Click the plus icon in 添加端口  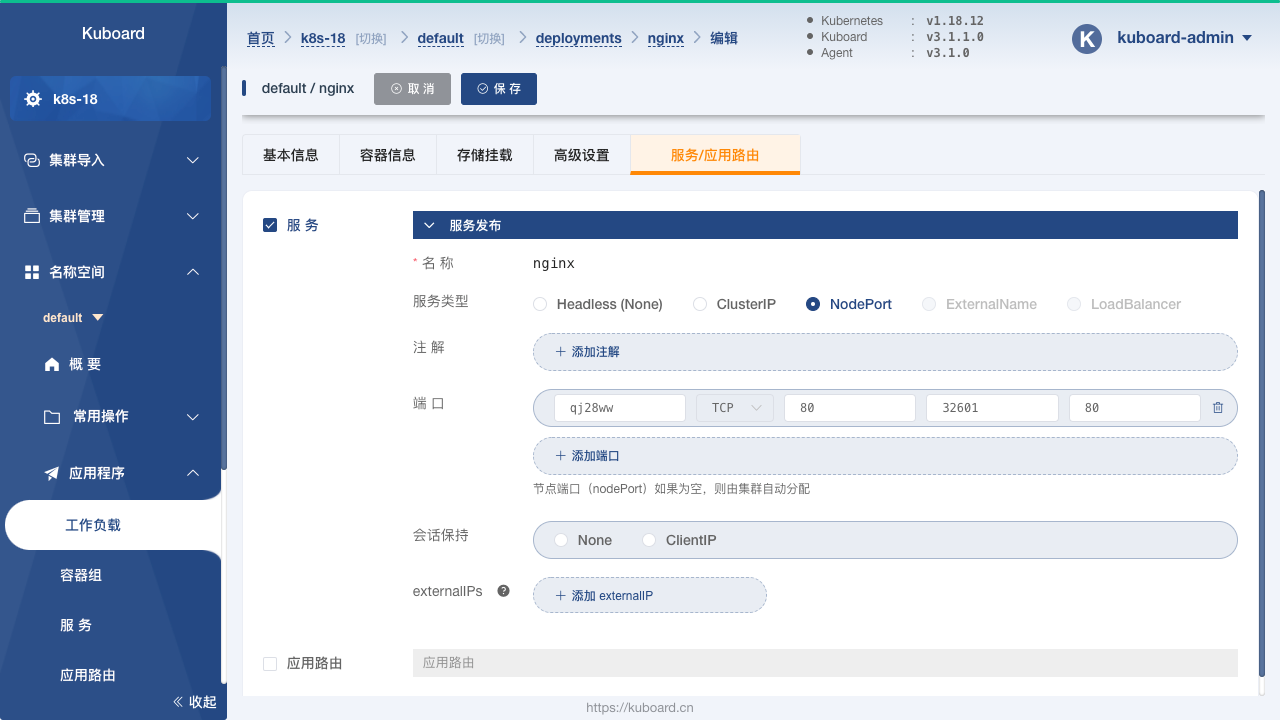click(560, 456)
